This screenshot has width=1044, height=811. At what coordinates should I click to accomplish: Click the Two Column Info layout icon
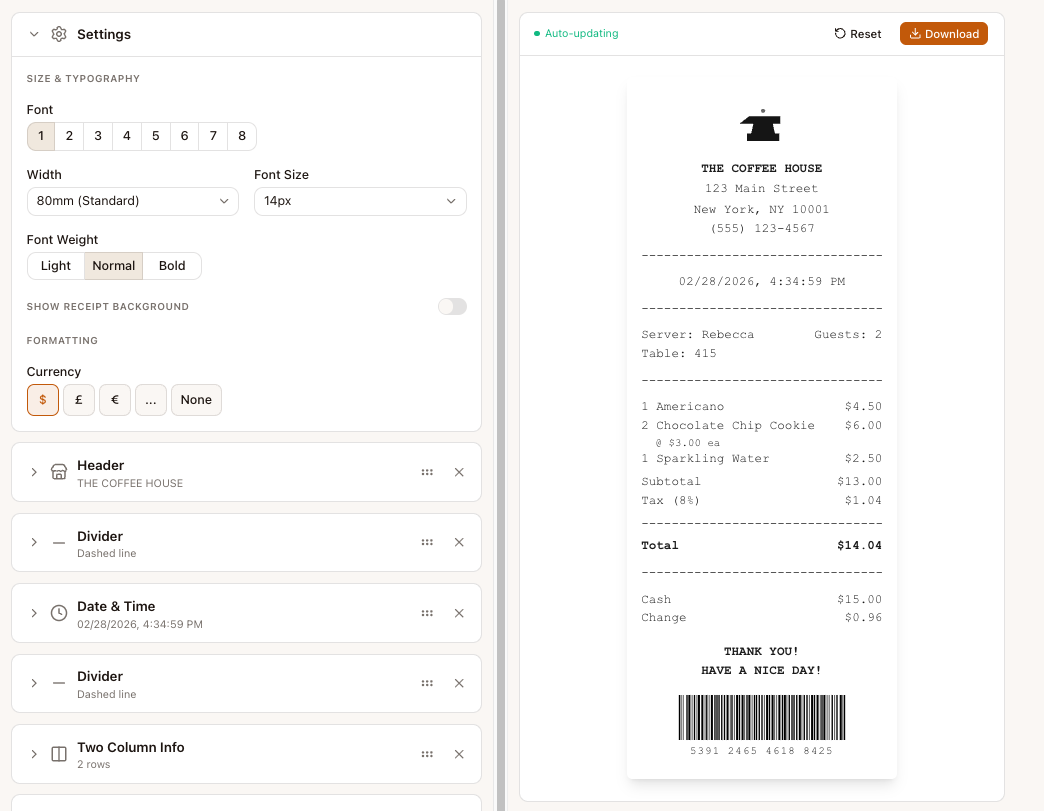coord(59,754)
